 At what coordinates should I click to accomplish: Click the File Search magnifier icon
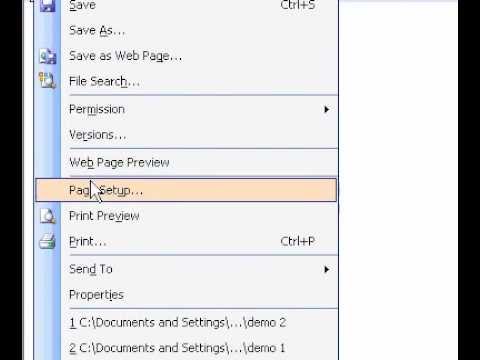pos(47,80)
